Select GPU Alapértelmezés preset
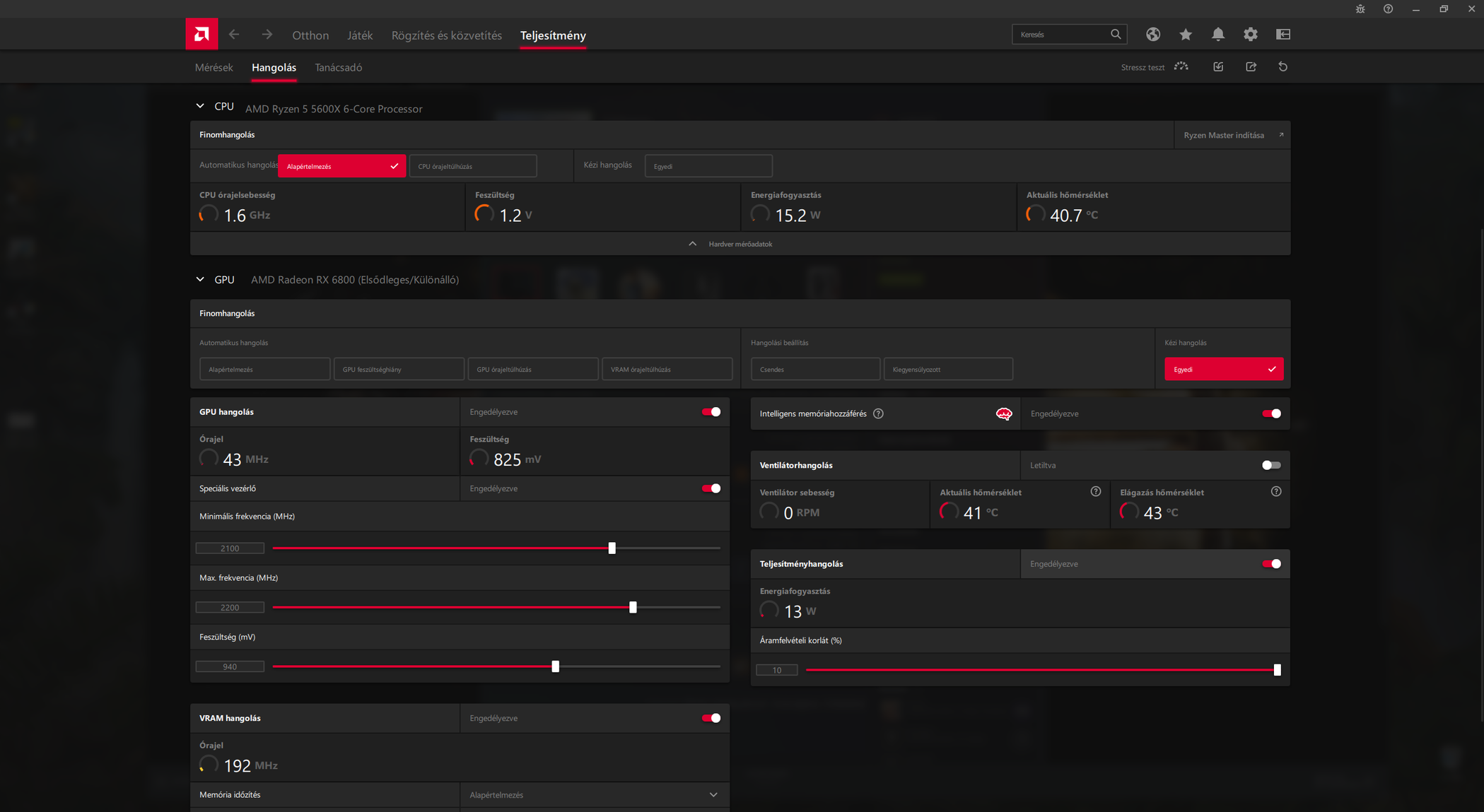Screen dimensions: 1484x812 (x=264, y=369)
